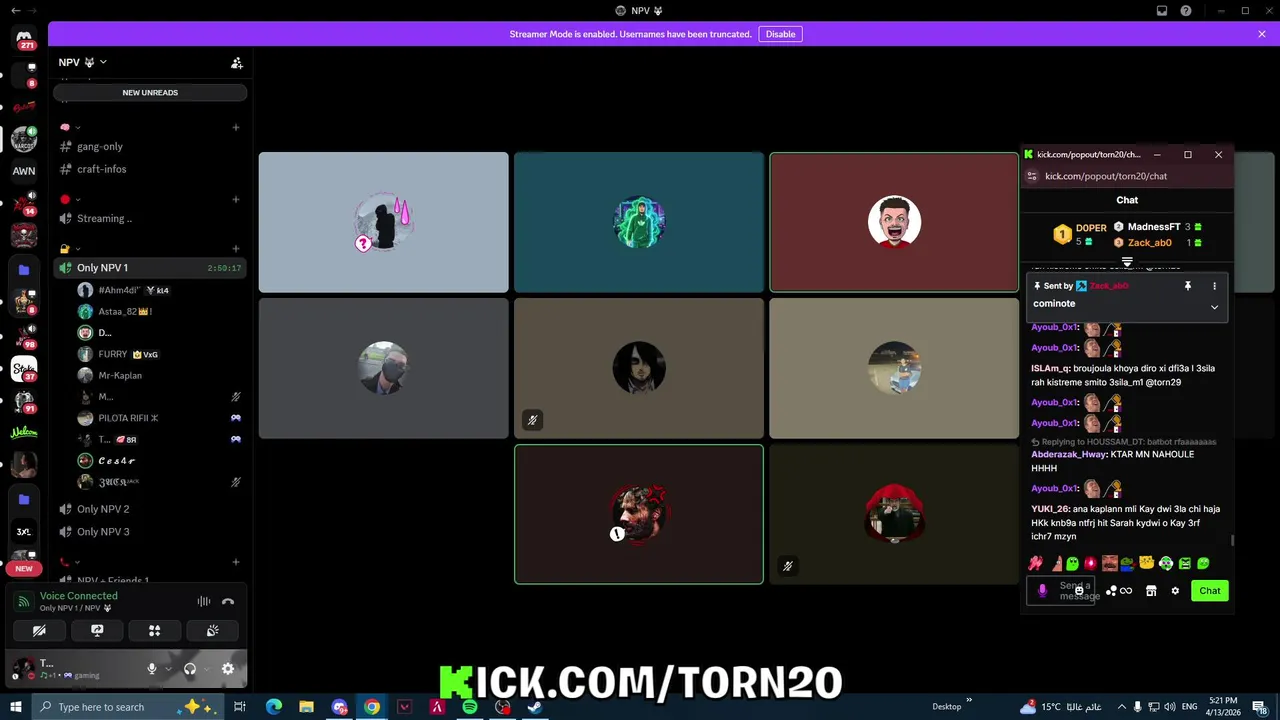
Task: Select the Only NPV 1 voice channel
Action: pos(150,268)
